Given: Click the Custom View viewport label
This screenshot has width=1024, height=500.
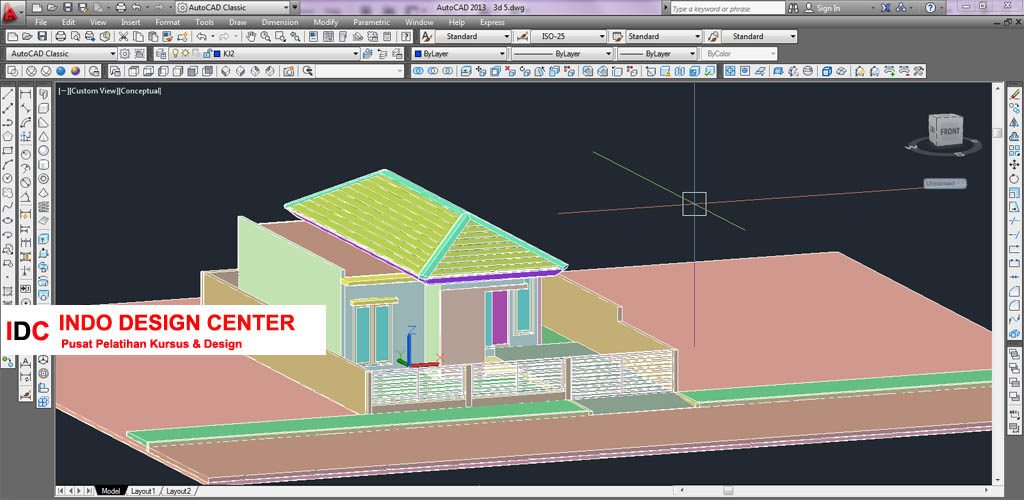Looking at the screenshot, I should [x=93, y=91].
